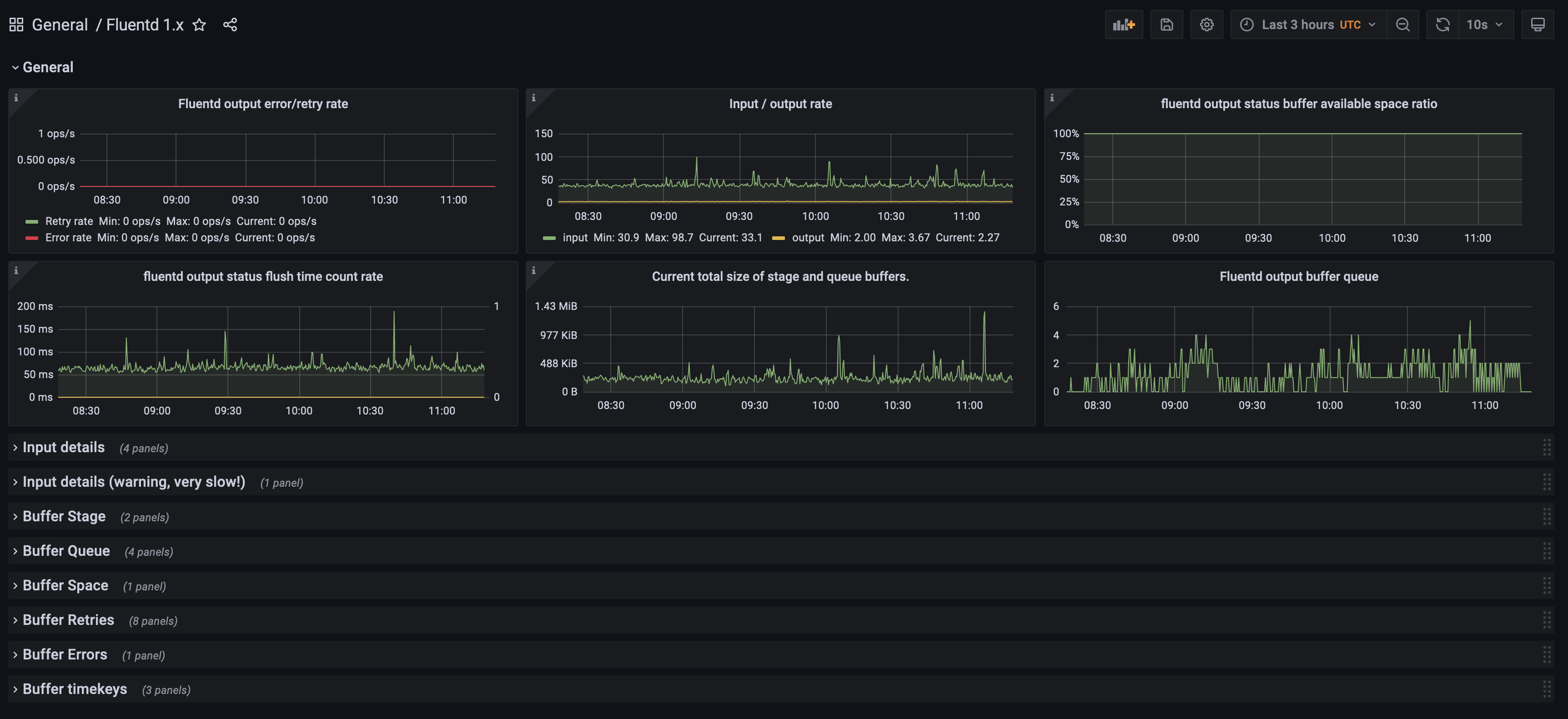Image resolution: width=1568 pixels, height=719 pixels.
Task: Refresh the dashboard now
Action: point(1442,25)
